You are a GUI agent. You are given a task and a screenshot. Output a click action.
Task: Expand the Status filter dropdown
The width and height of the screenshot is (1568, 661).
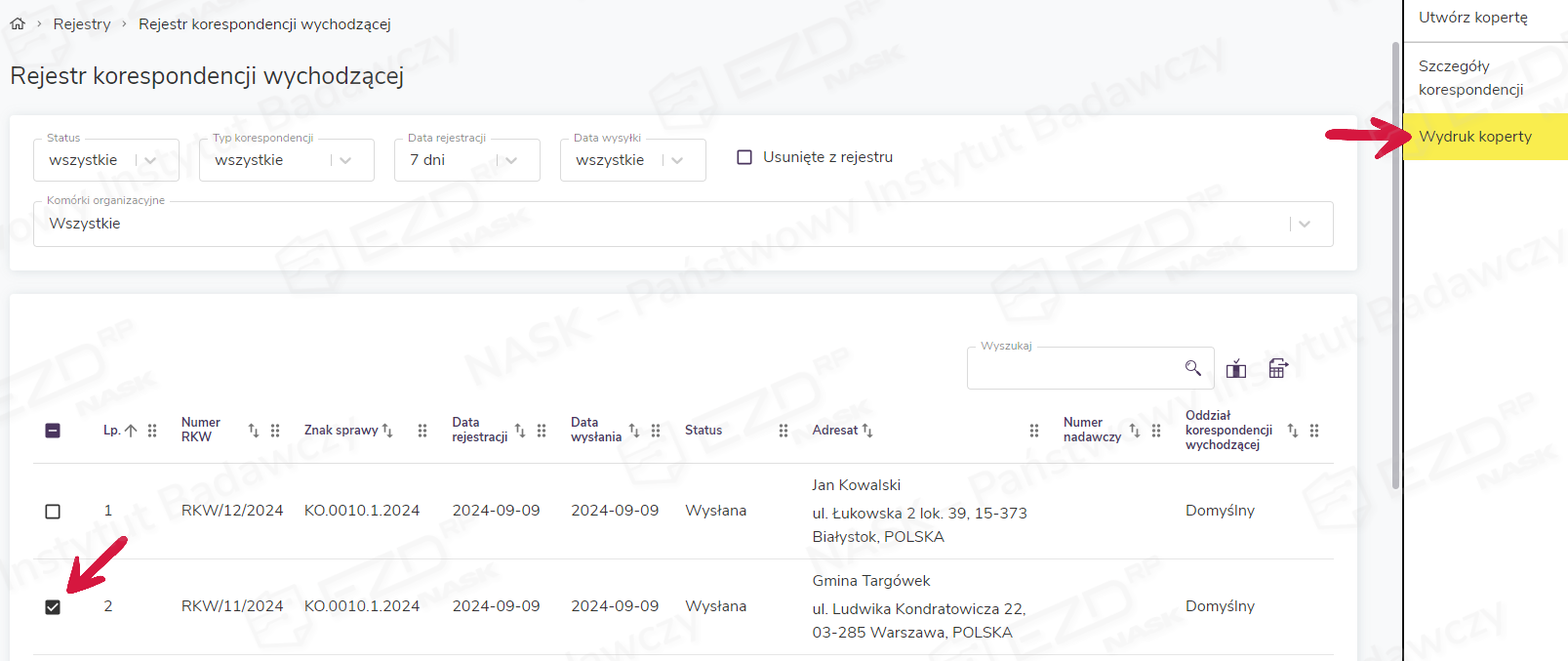tap(150, 160)
